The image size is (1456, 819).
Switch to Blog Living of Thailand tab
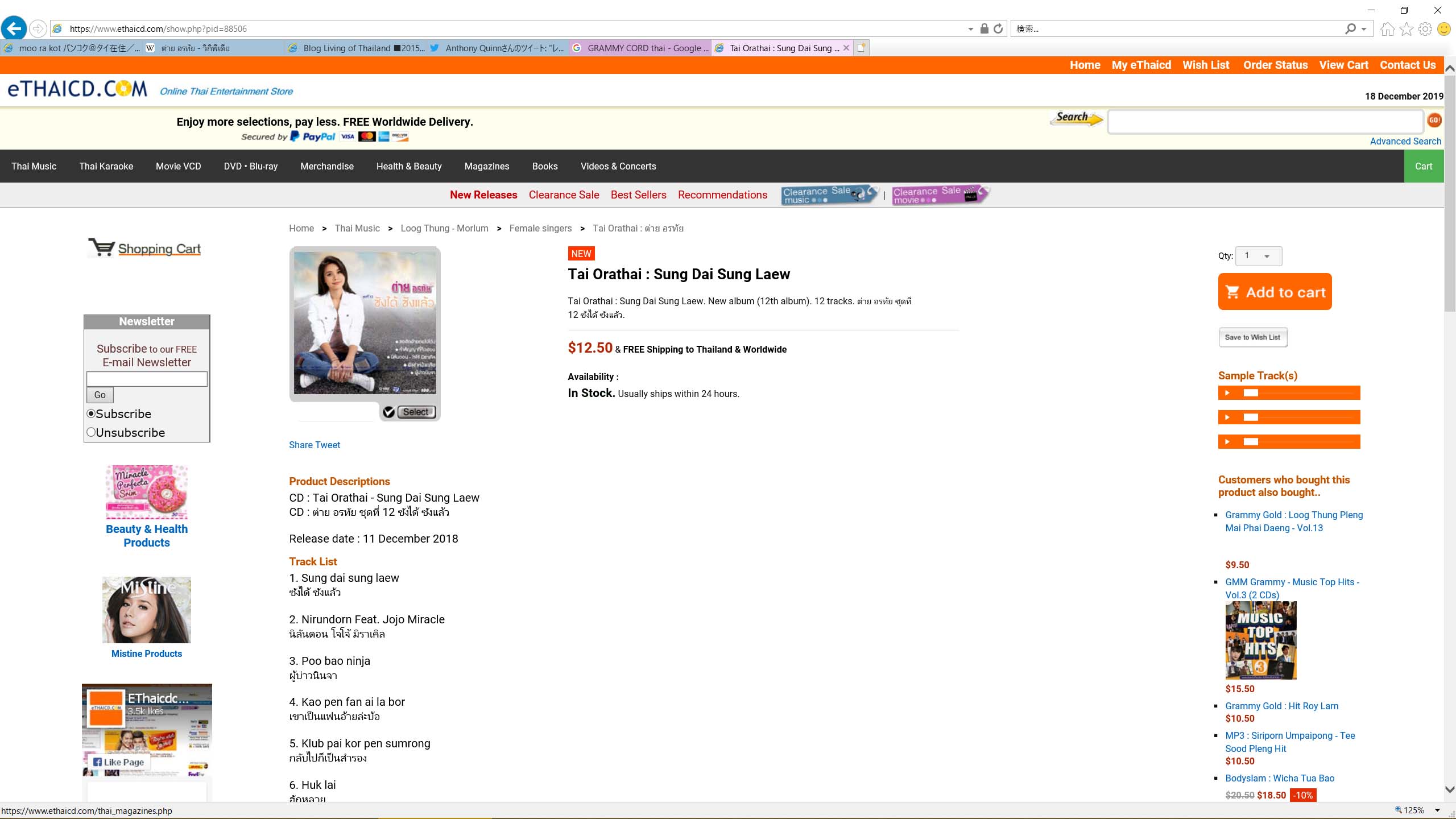pos(355,48)
